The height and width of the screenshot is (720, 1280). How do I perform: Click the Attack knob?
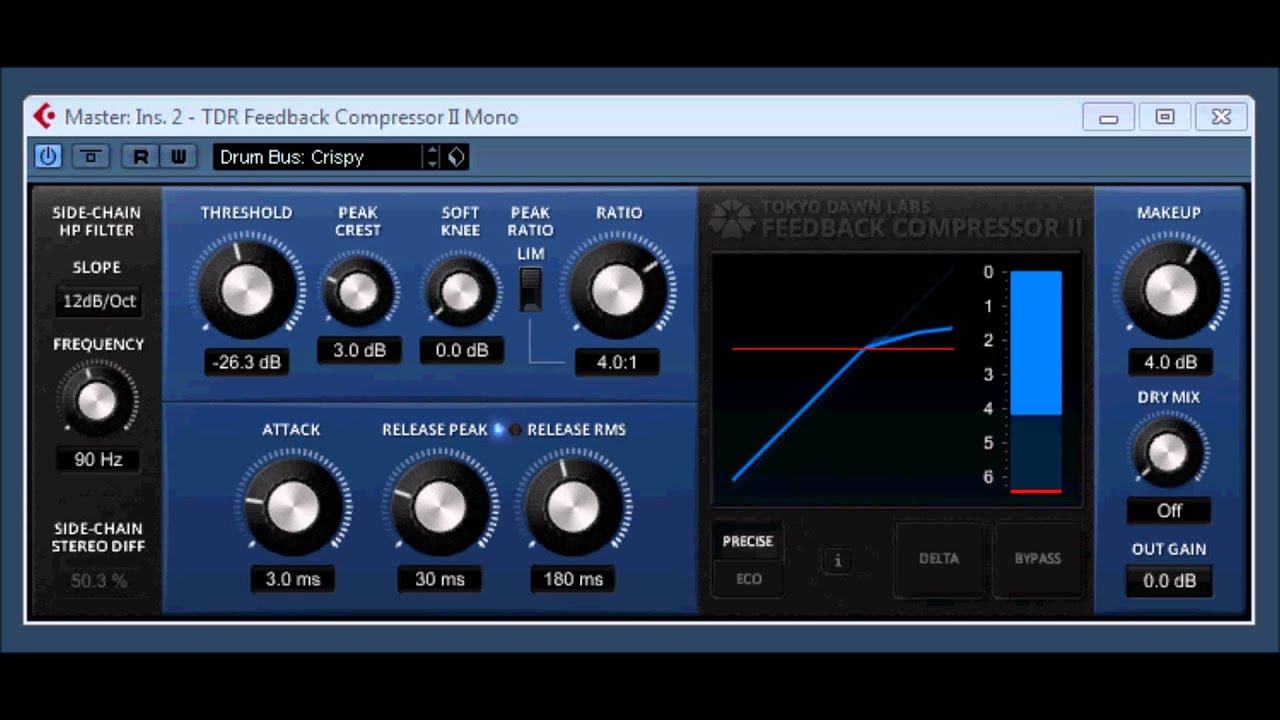(292, 508)
